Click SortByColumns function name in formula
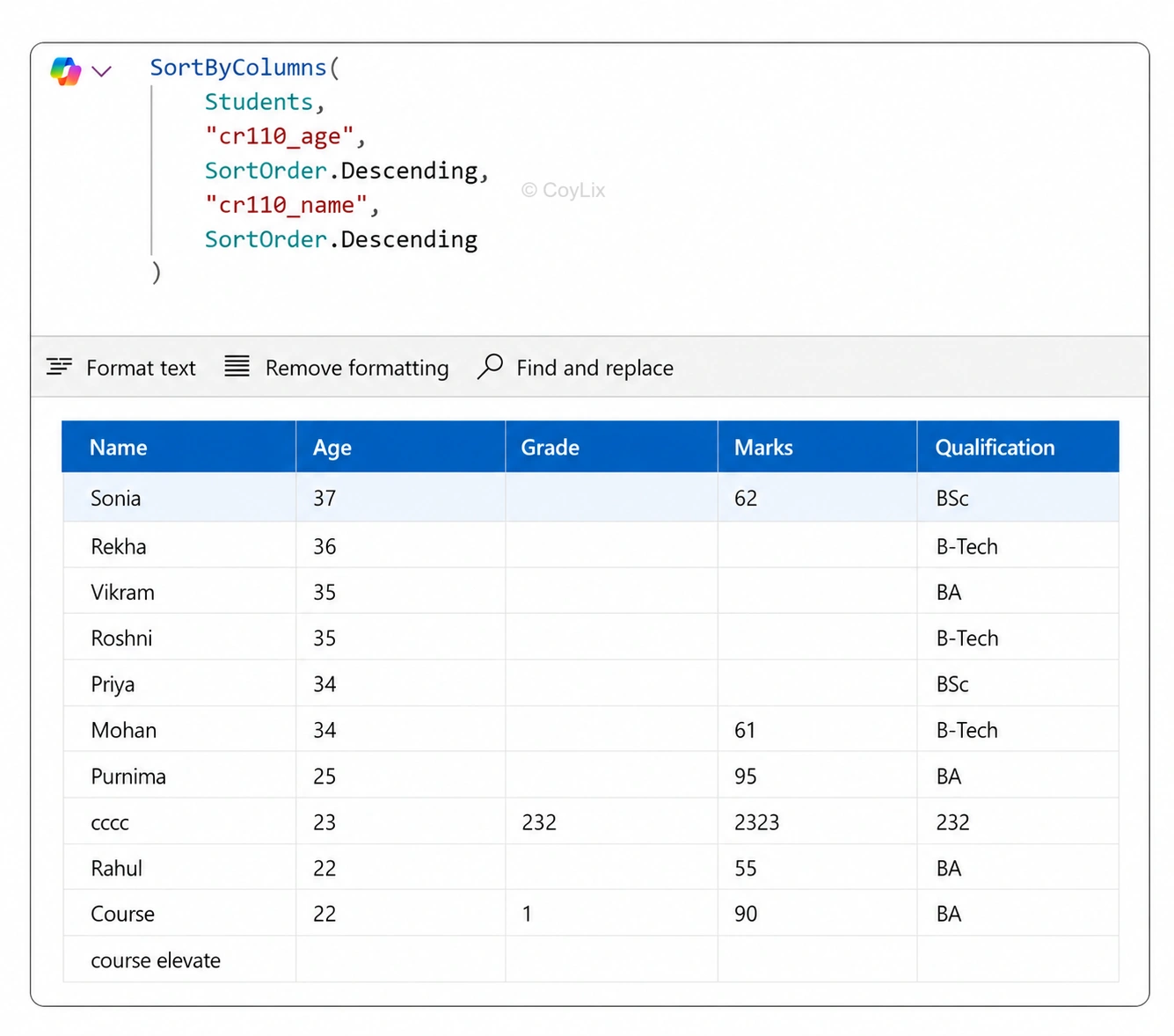 coord(238,68)
